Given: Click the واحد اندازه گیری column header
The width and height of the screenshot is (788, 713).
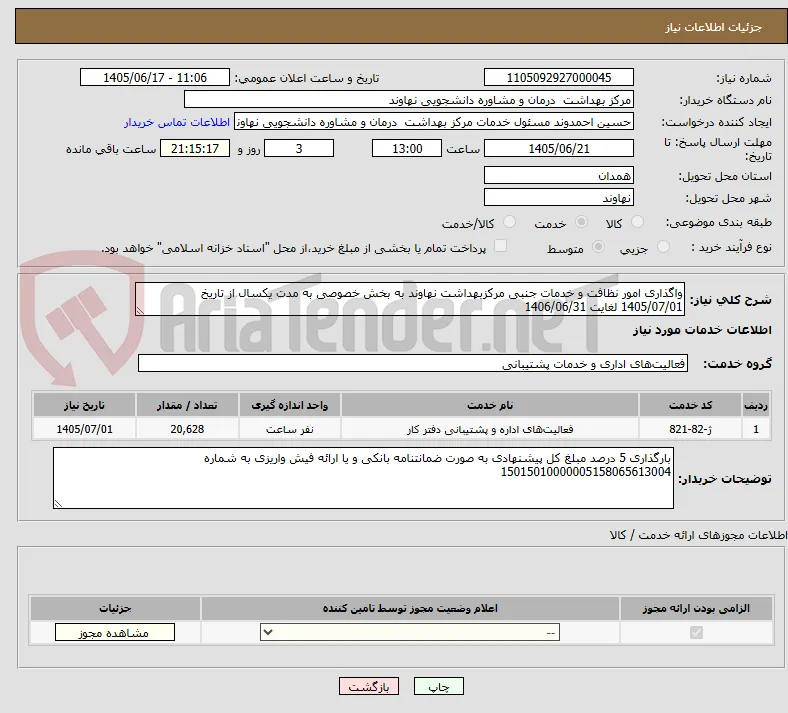Looking at the screenshot, I should click(289, 405).
